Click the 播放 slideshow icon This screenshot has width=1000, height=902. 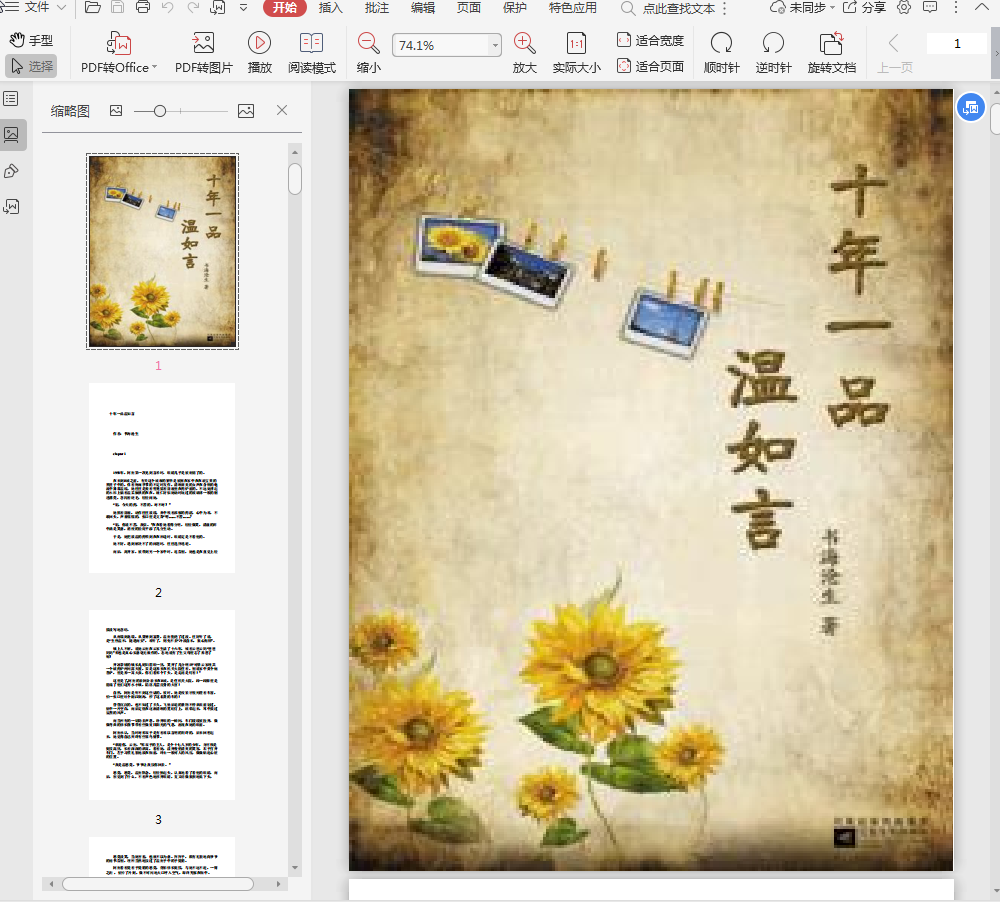(x=259, y=44)
